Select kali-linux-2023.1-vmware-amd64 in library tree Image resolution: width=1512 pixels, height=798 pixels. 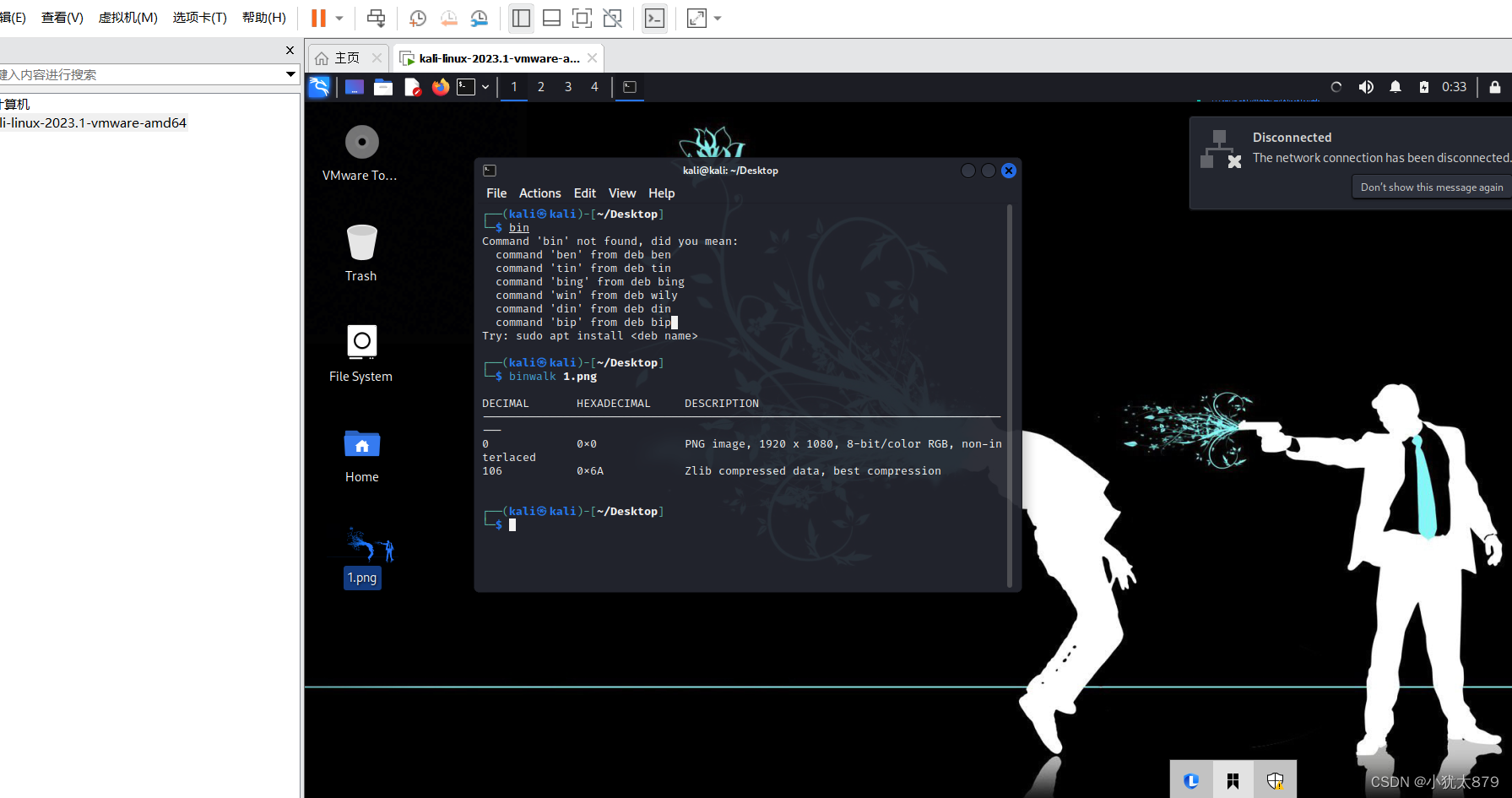click(94, 123)
